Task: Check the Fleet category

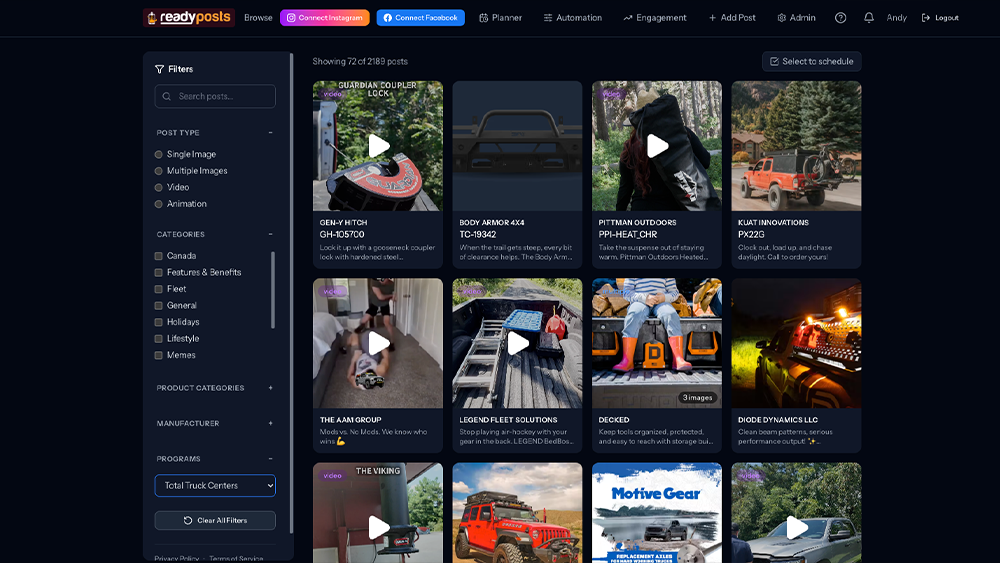Action: point(158,289)
